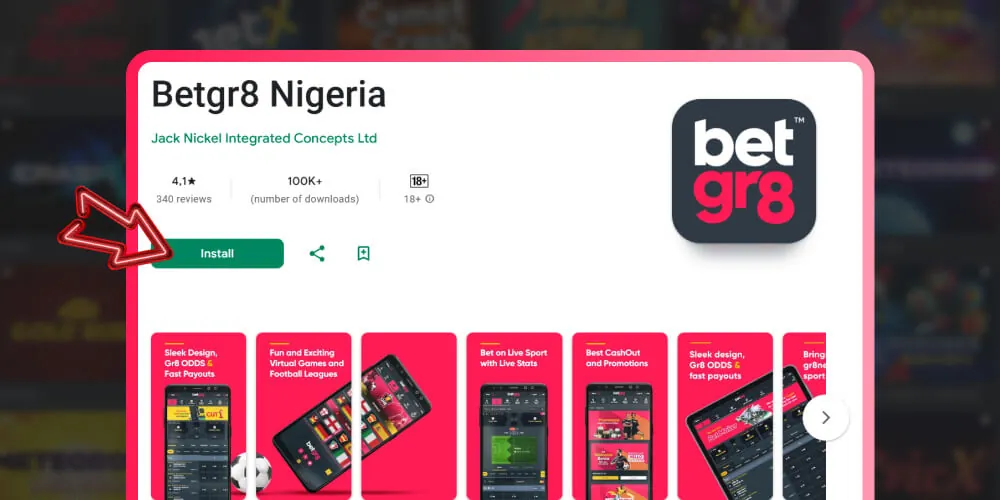Click the info icon next to 18+
1000x500 pixels.
(430, 199)
